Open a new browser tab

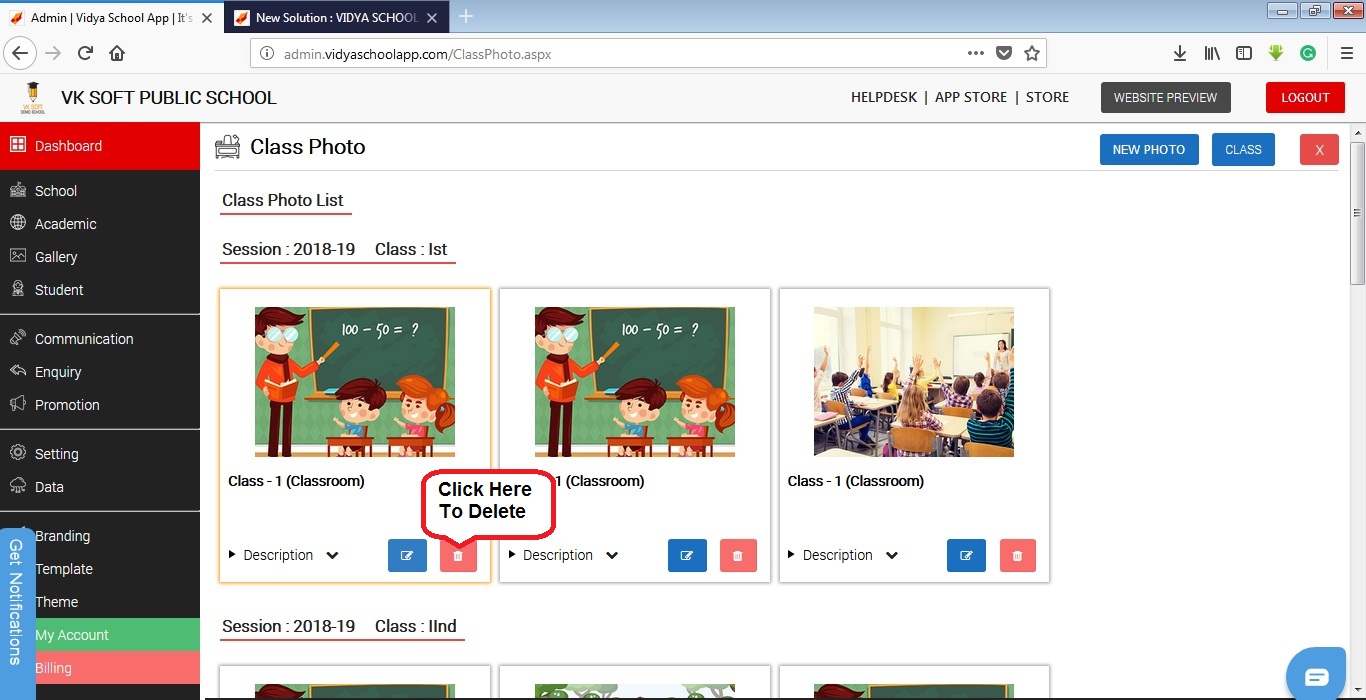click(x=465, y=17)
